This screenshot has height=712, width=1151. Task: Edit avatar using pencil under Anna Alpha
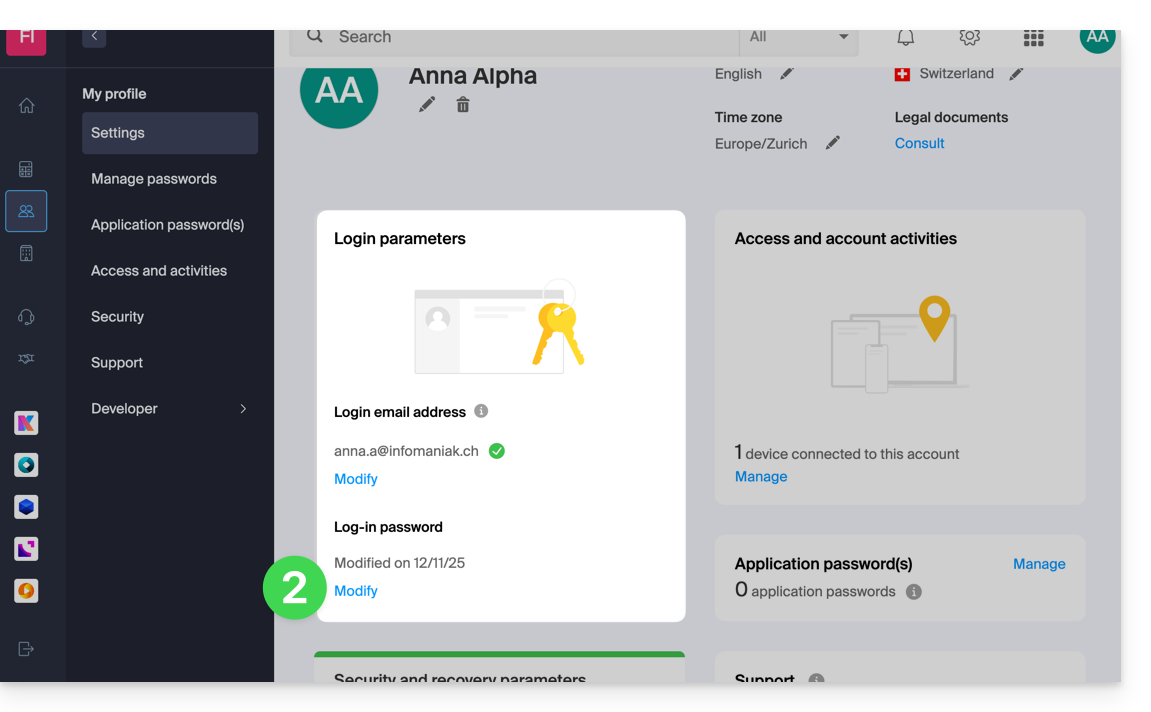tap(427, 105)
